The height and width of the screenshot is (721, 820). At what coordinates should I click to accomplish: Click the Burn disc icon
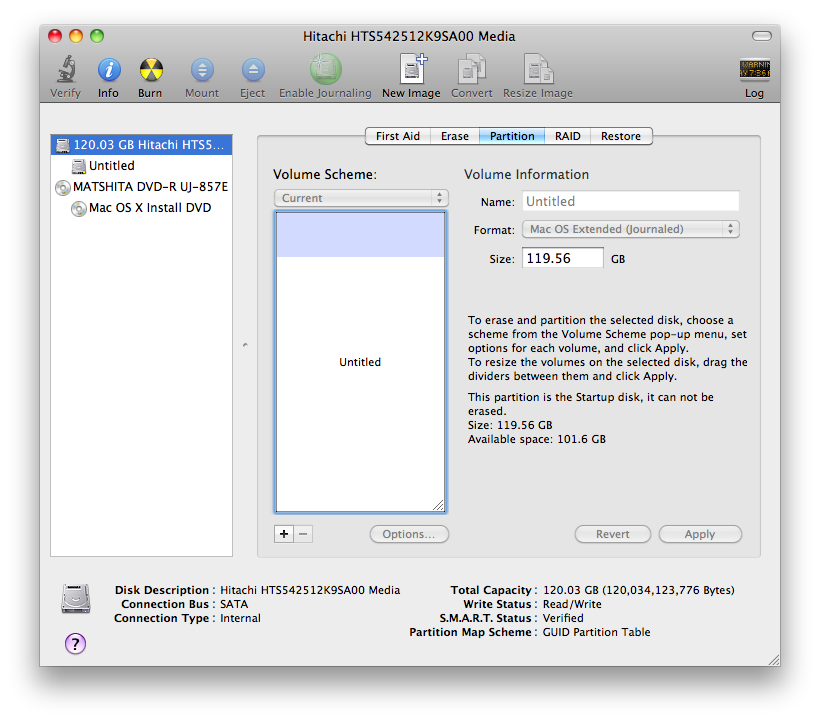pos(151,70)
